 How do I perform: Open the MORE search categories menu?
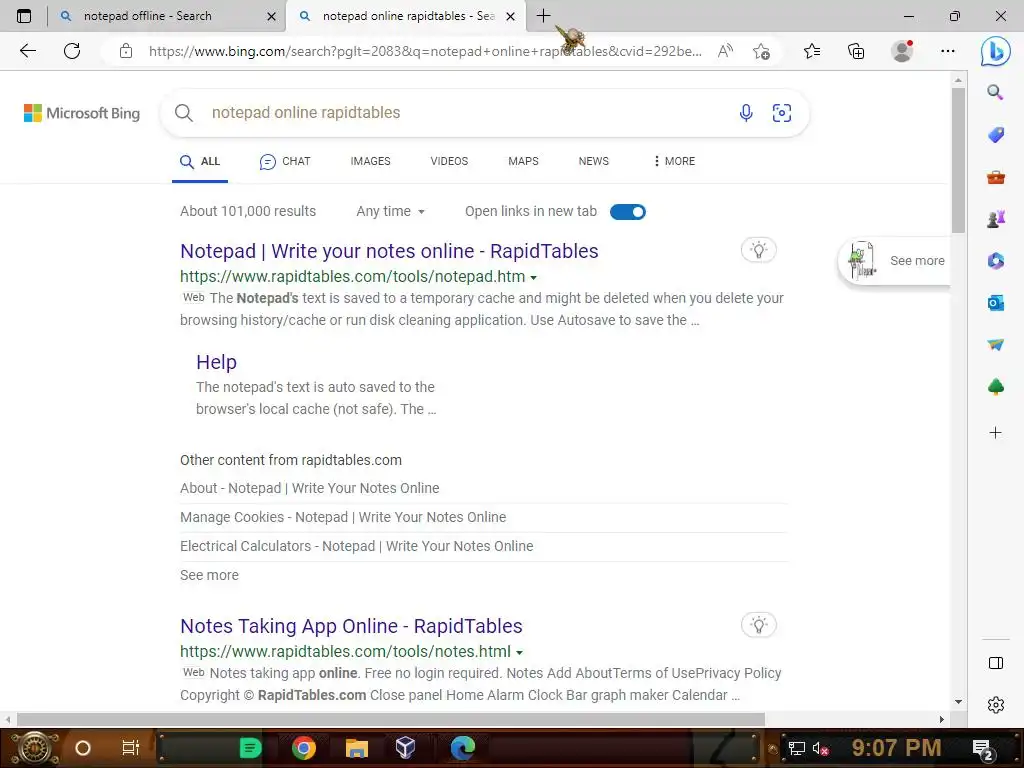674,161
